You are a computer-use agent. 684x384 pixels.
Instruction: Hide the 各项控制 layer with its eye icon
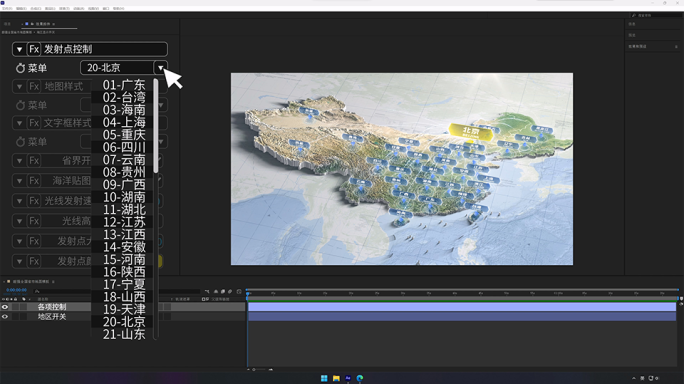(5, 307)
